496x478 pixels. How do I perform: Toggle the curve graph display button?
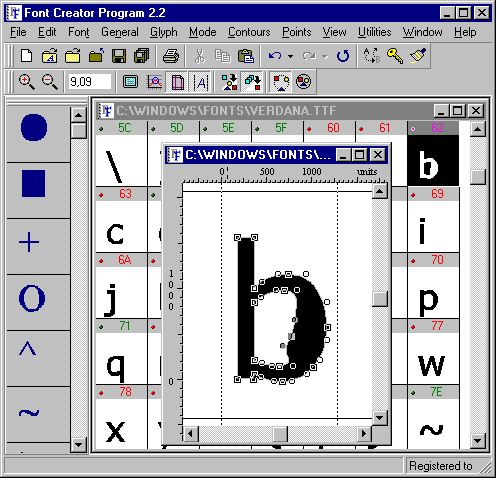pyautogui.click(x=154, y=82)
